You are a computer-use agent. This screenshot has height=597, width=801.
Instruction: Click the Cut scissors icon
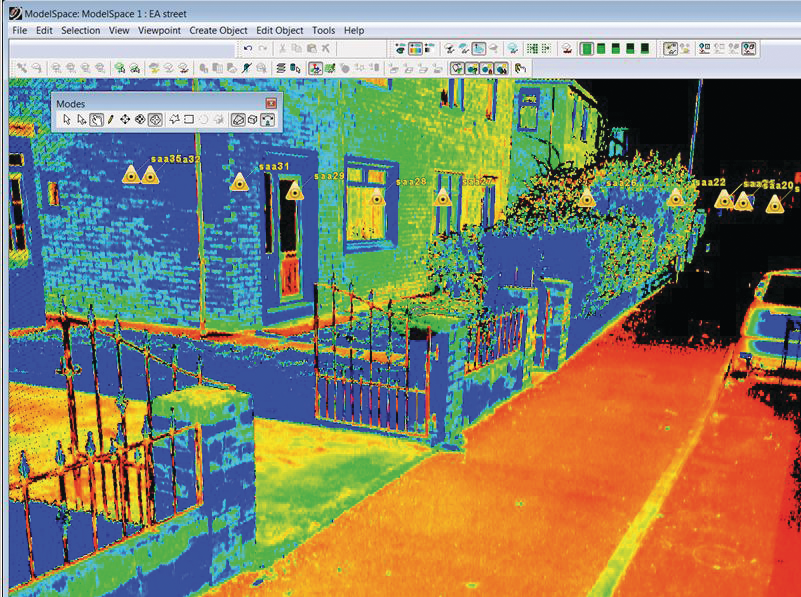[x=283, y=48]
